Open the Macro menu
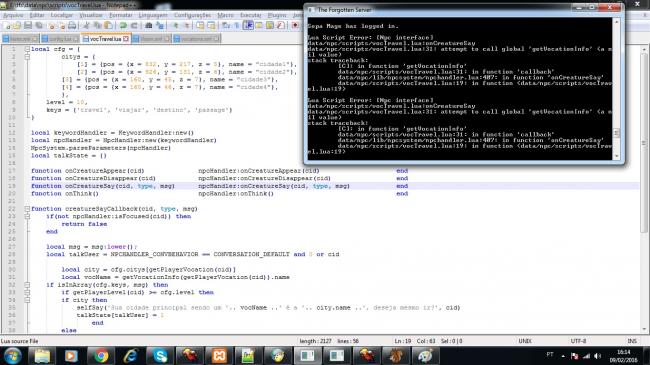 (x=226, y=15)
